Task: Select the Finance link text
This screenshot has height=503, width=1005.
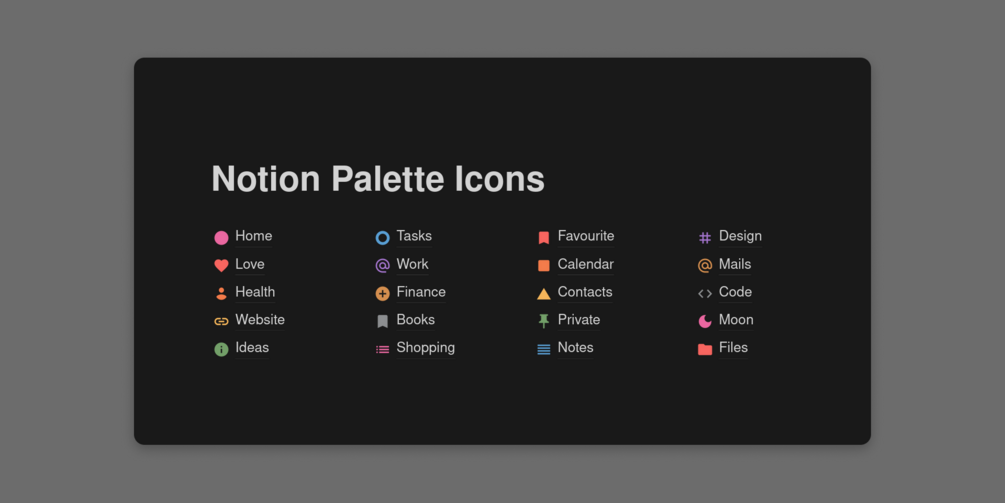Action: coord(420,292)
